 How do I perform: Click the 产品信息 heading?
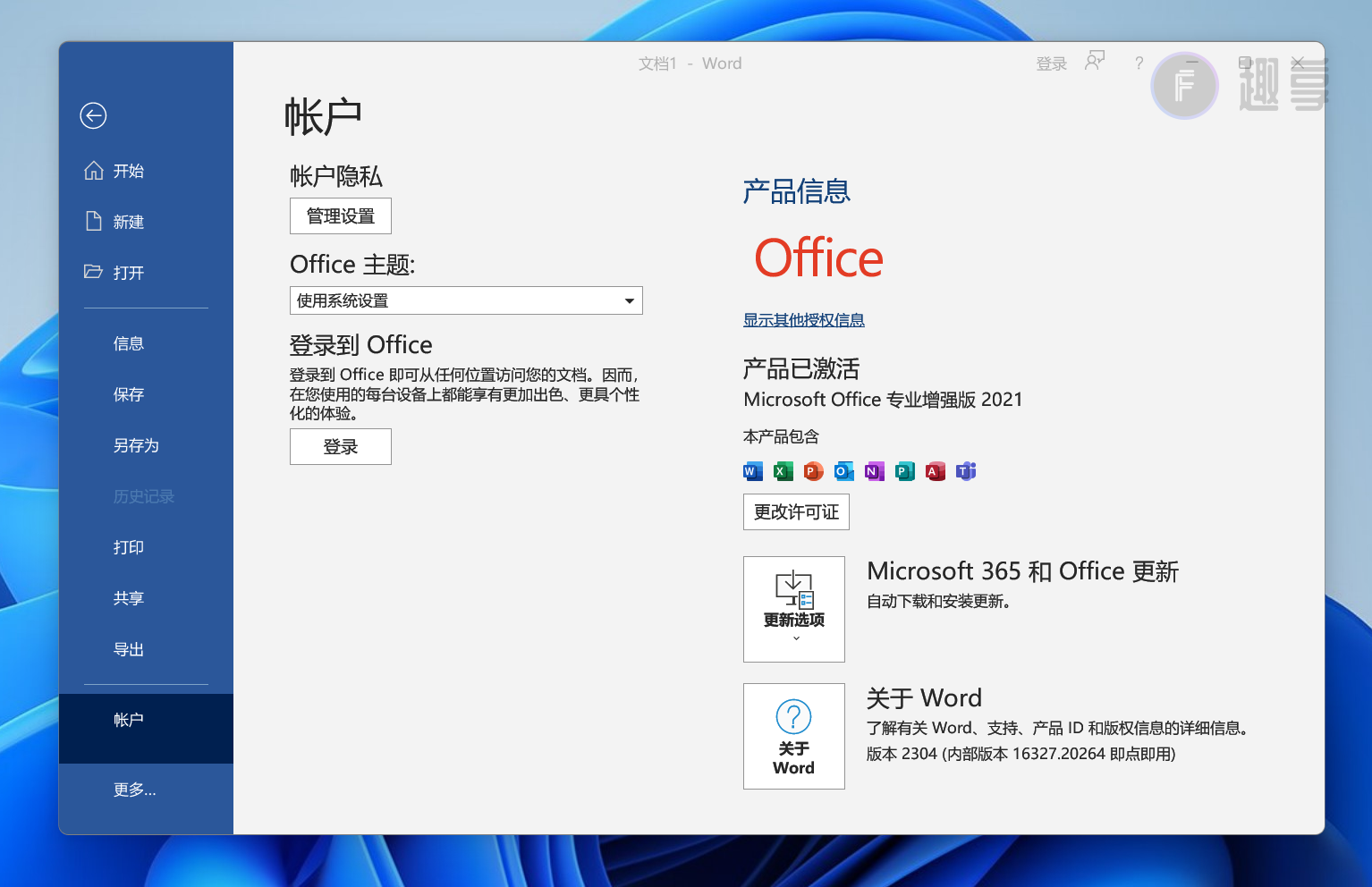point(797,191)
